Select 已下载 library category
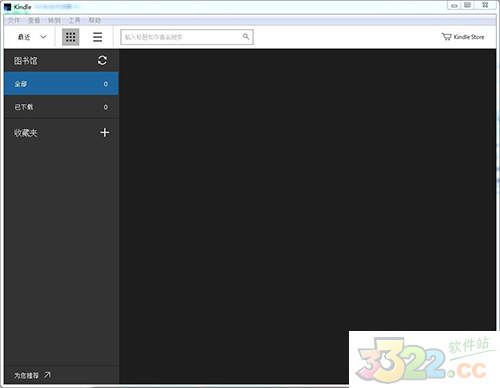This screenshot has width=500, height=388. click(61, 107)
